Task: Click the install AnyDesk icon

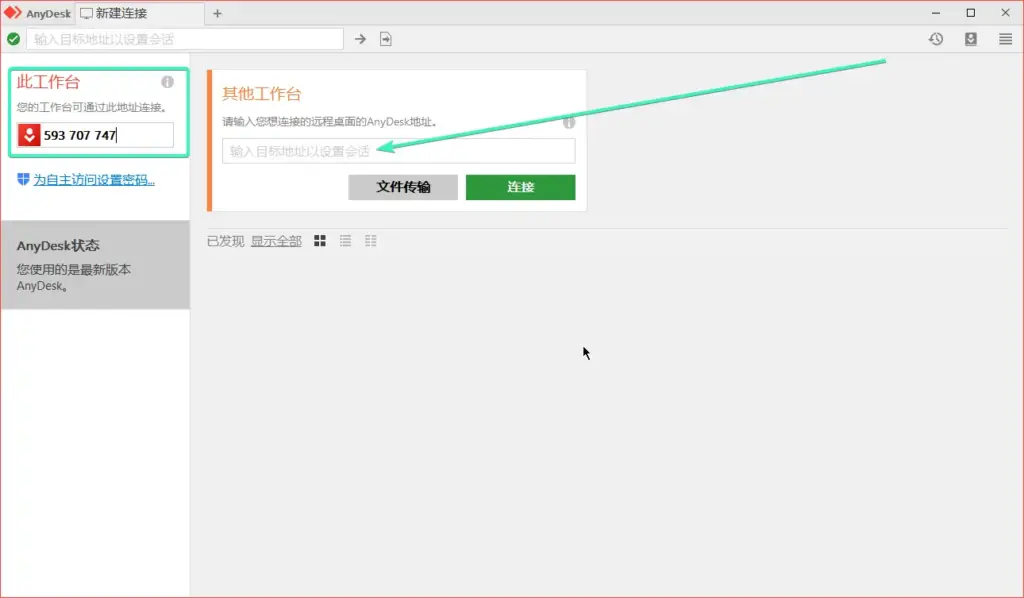Action: [x=970, y=39]
